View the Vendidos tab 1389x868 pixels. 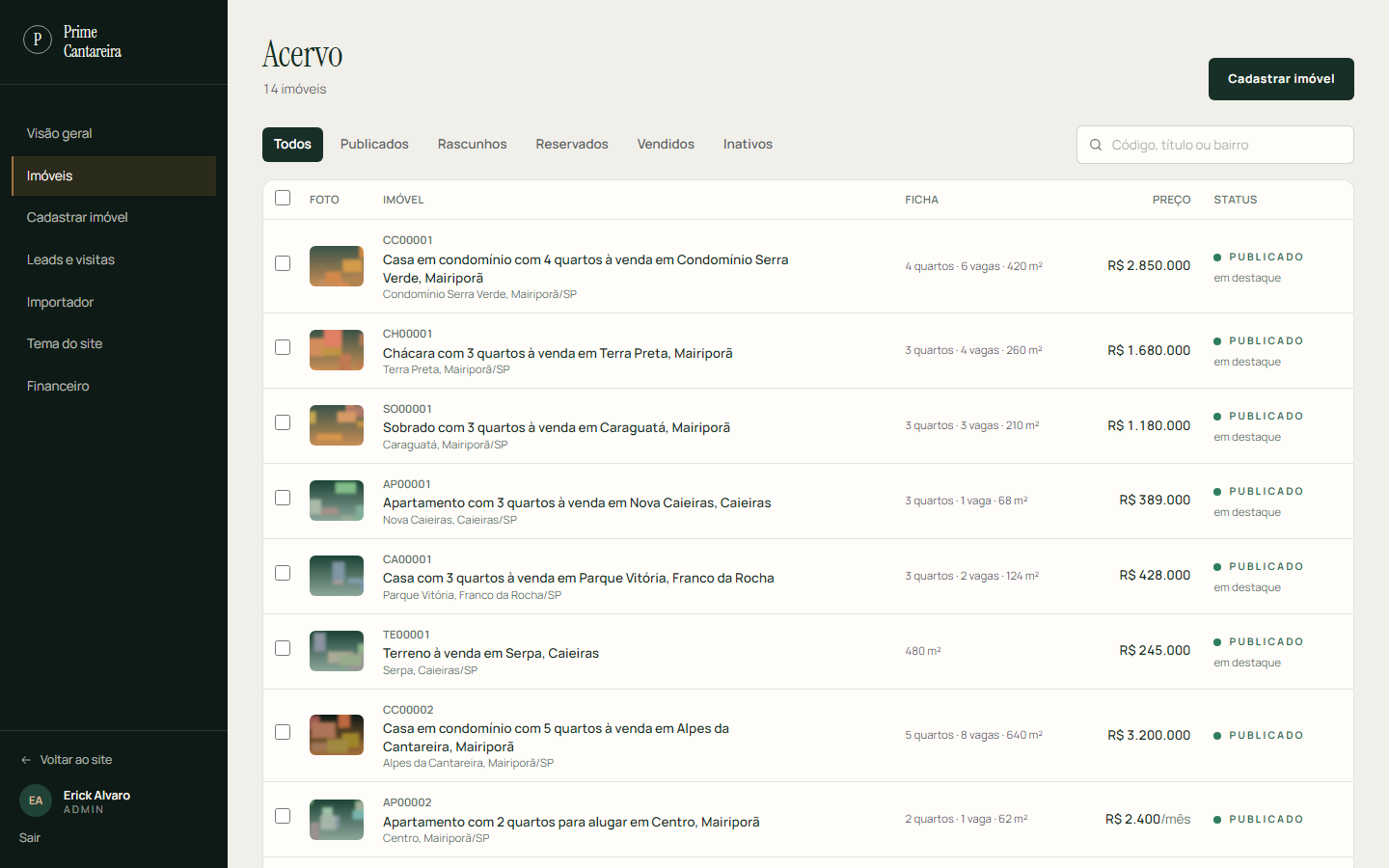[x=666, y=145]
